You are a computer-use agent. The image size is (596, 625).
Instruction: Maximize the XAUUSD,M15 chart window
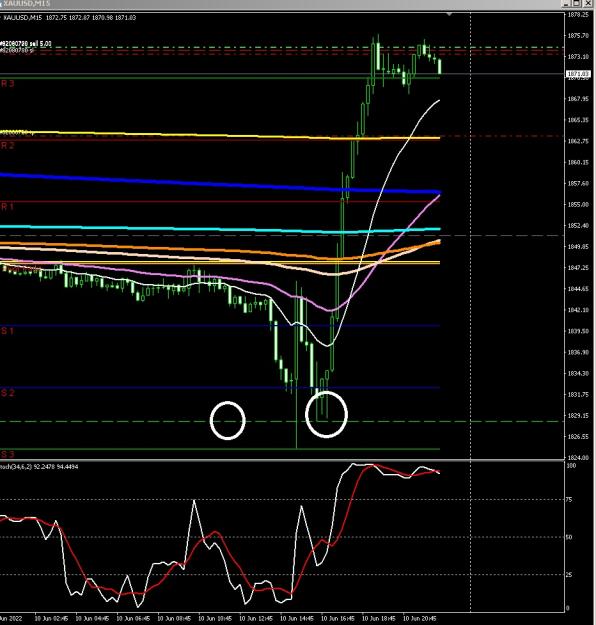click(x=577, y=3)
